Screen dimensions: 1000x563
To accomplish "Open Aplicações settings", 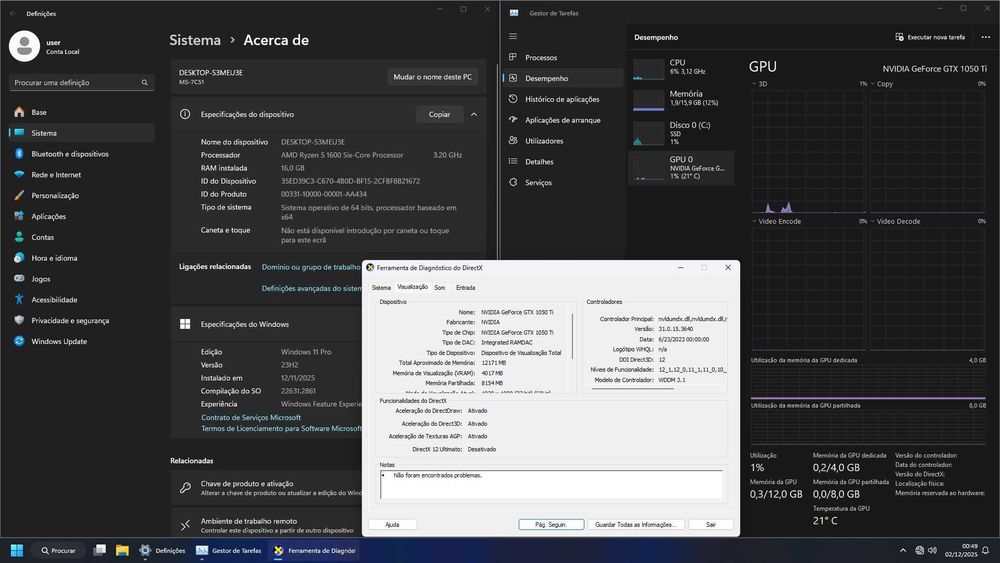I will 82,216.
